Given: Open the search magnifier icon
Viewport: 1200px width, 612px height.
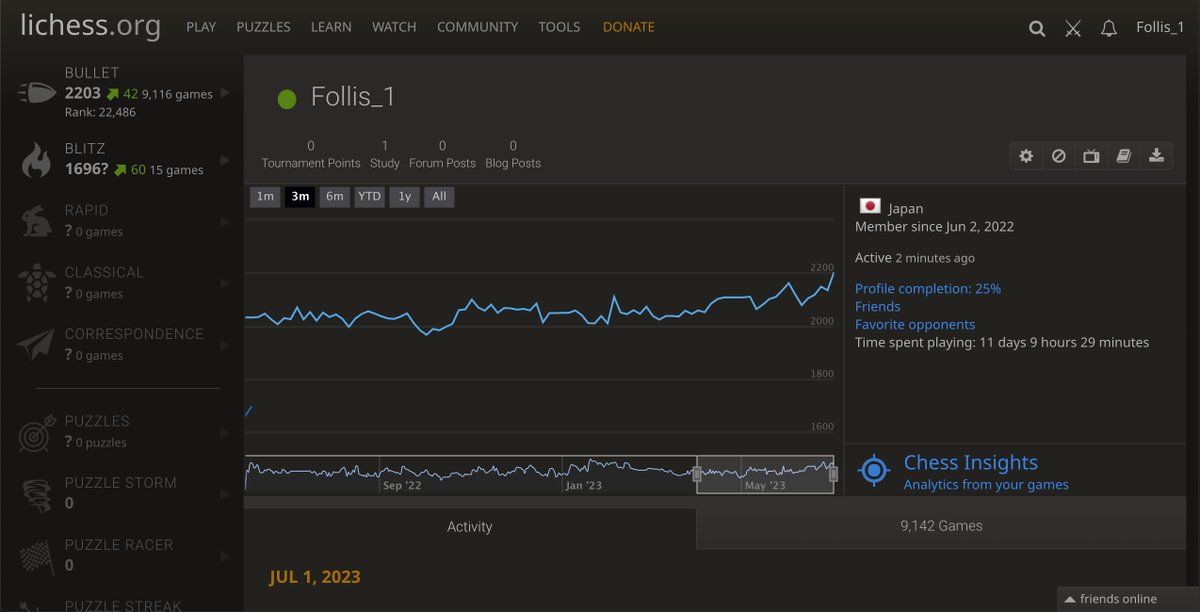Looking at the screenshot, I should 1037,28.
